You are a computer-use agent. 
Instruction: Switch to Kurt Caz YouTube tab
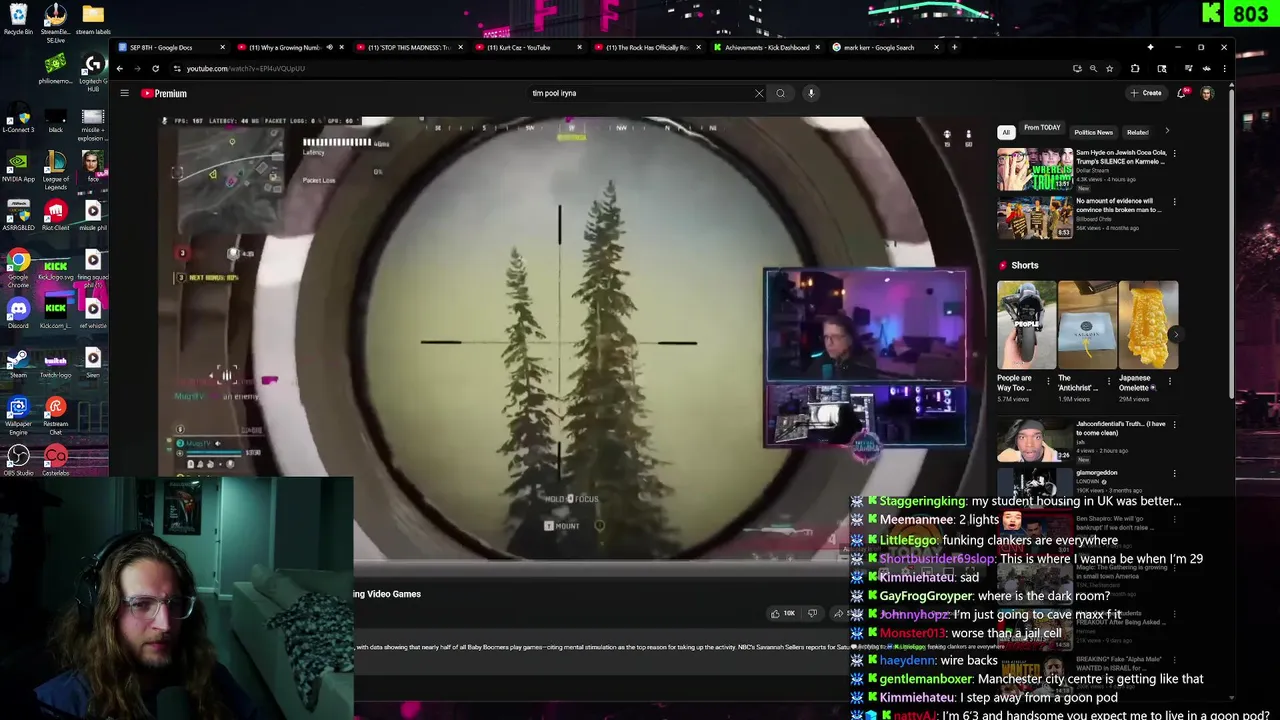(x=526, y=47)
